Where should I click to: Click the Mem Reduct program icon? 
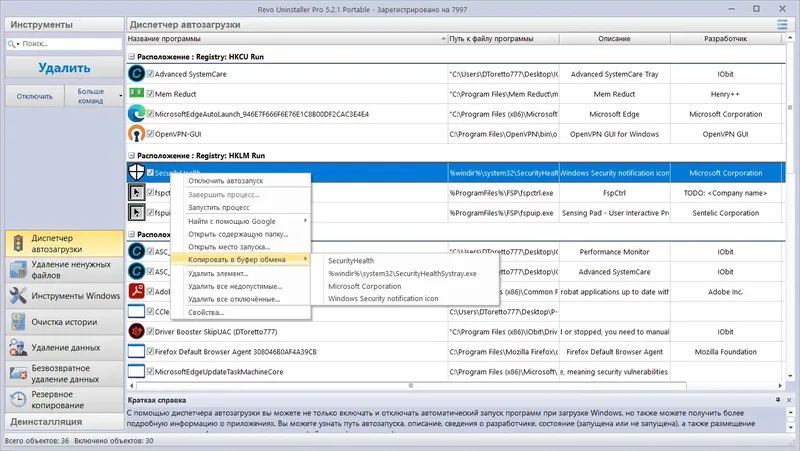[136, 93]
